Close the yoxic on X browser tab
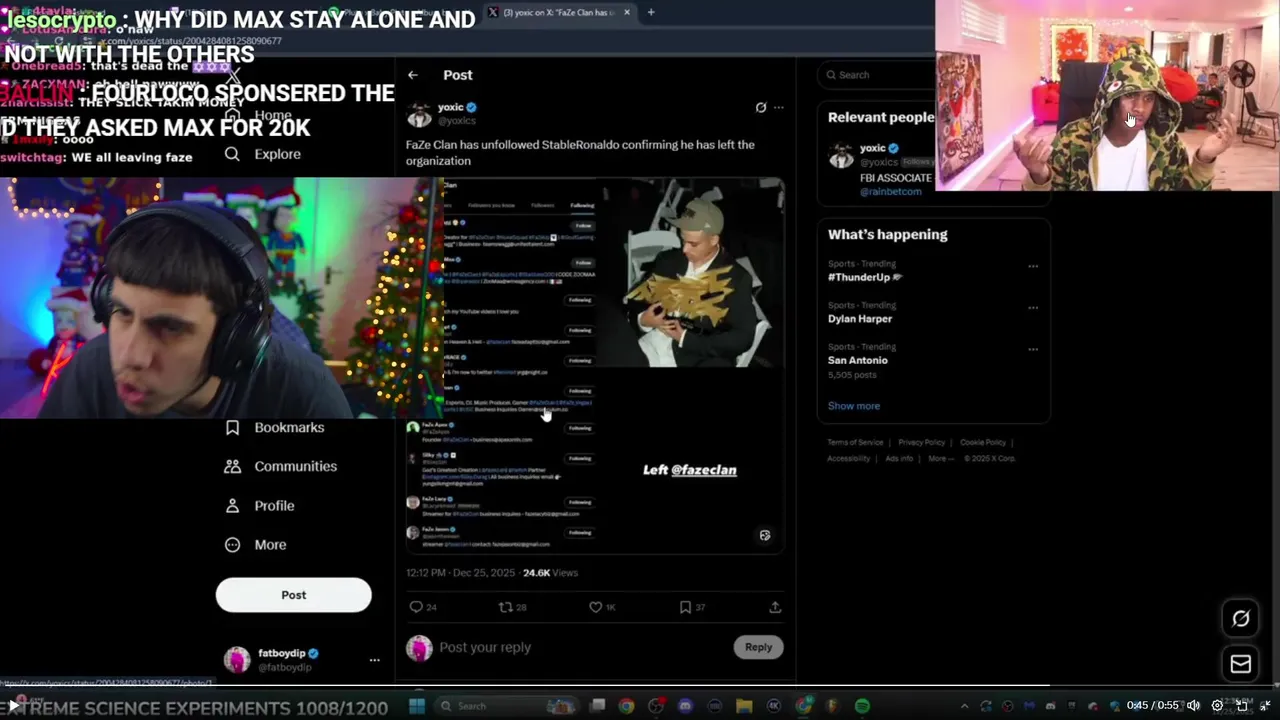The width and height of the screenshot is (1280, 720). click(x=627, y=12)
